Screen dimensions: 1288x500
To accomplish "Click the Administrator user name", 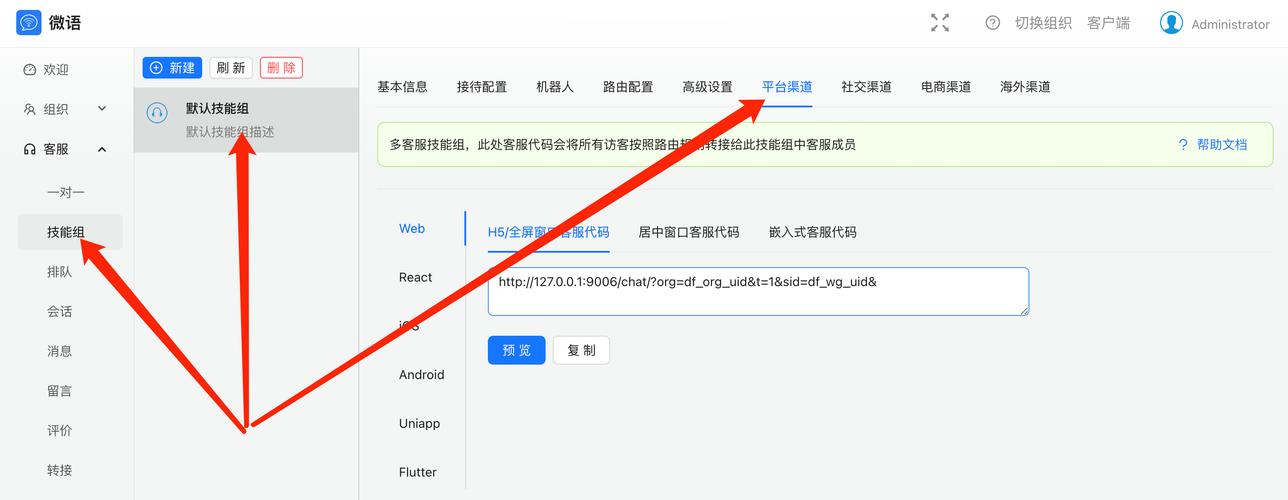I will click(x=1230, y=24).
